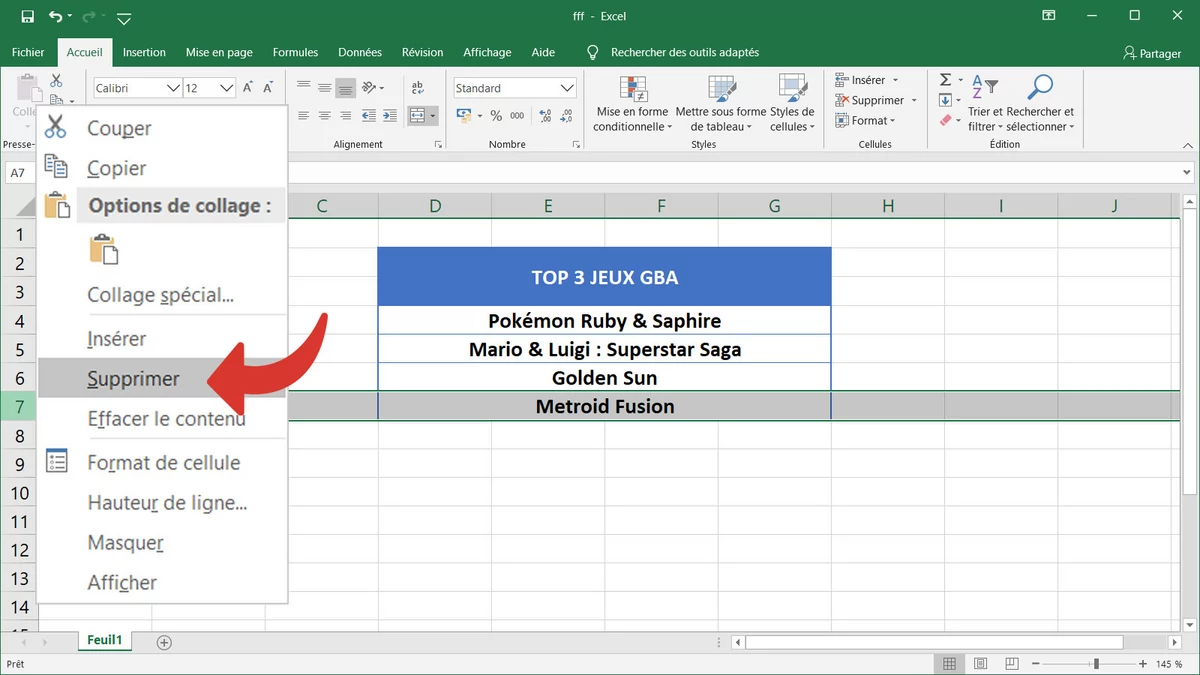Viewport: 1200px width, 675px height.
Task: Open the Aide tab
Action: click(543, 52)
